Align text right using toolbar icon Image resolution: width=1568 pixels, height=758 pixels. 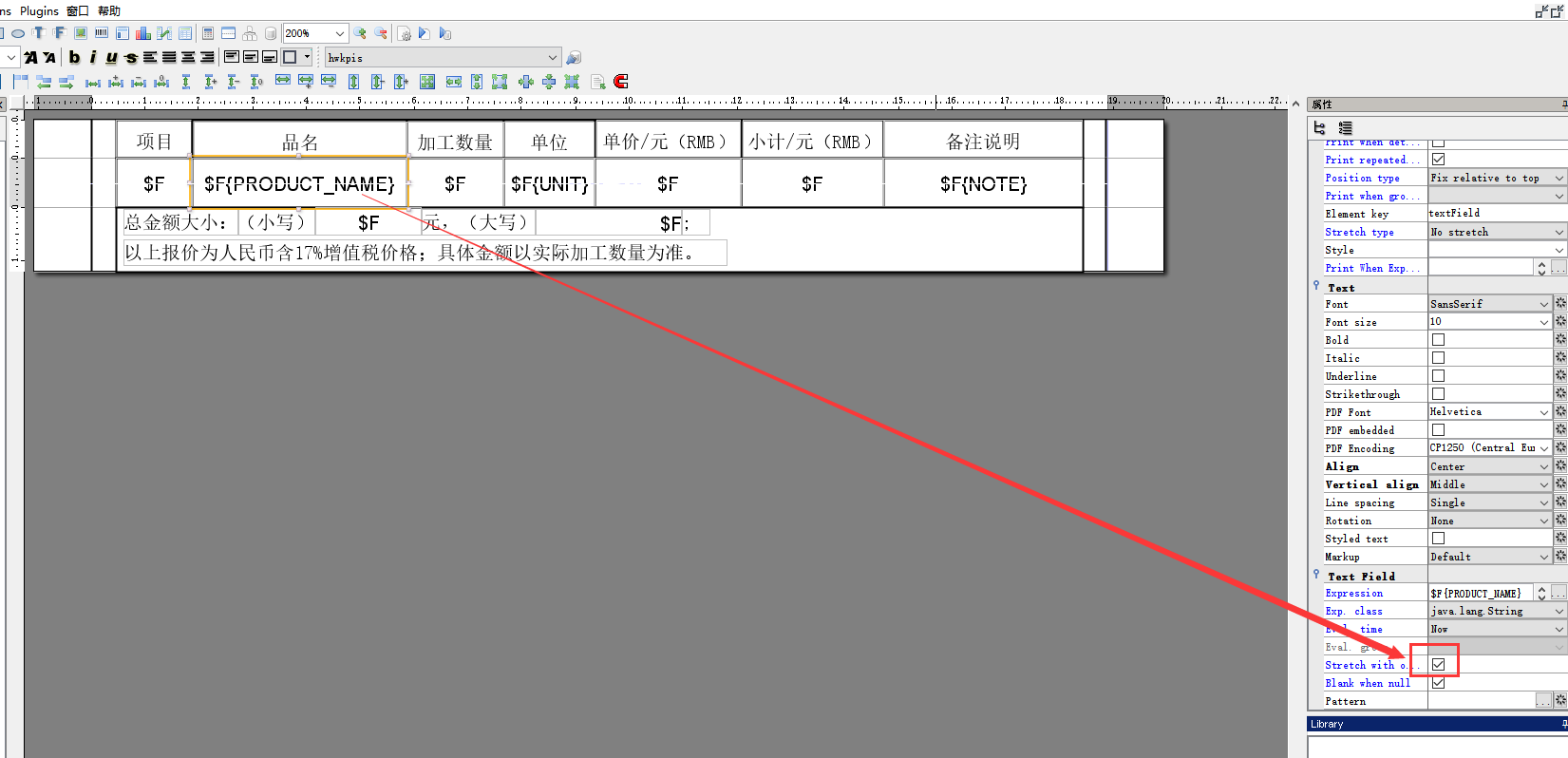(x=207, y=57)
